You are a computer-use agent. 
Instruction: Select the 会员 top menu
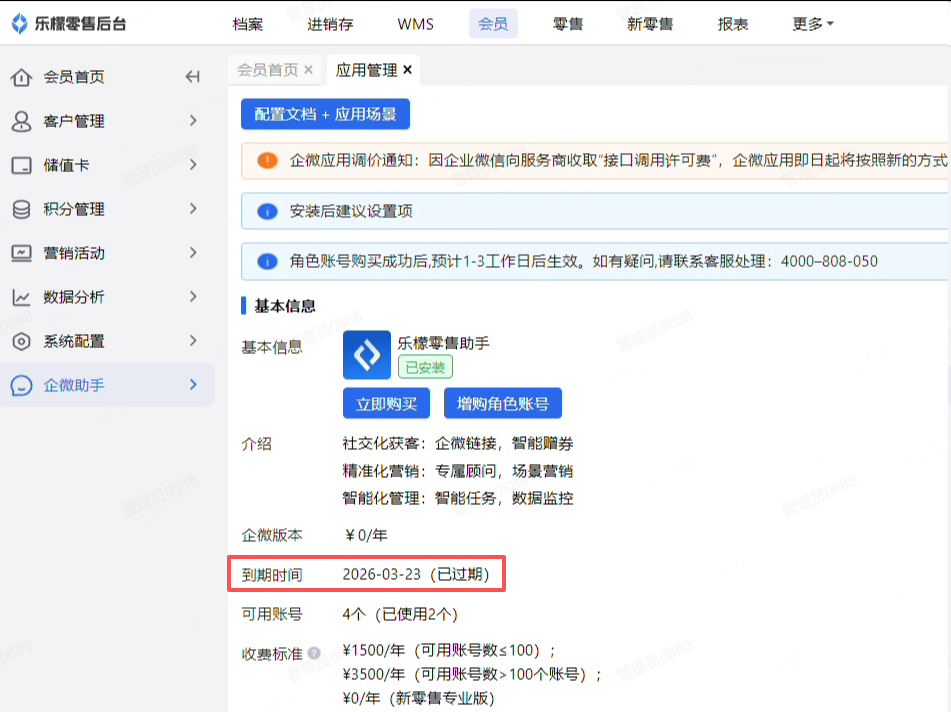click(x=493, y=24)
